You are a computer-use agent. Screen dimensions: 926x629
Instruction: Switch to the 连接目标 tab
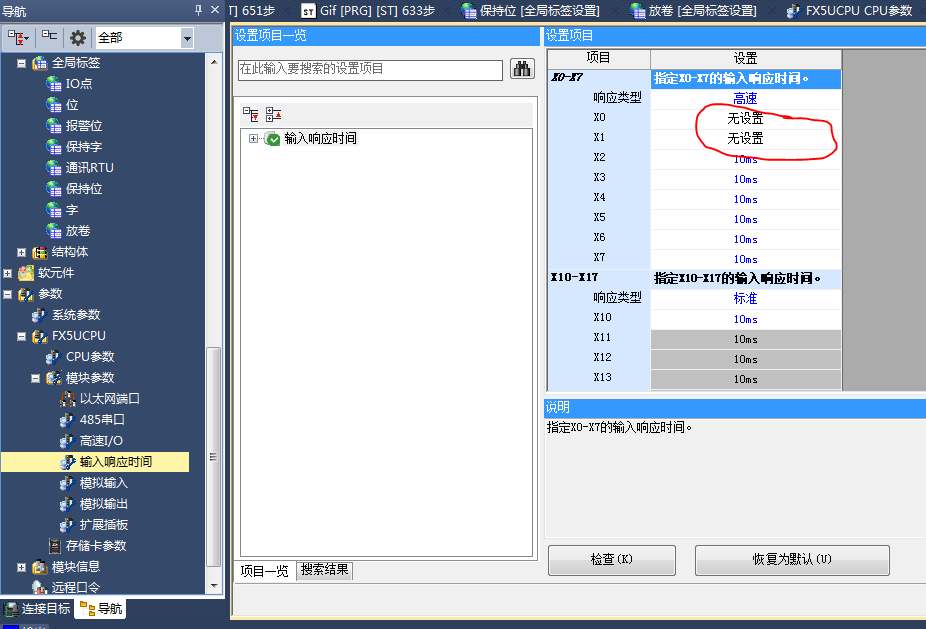coord(38,608)
